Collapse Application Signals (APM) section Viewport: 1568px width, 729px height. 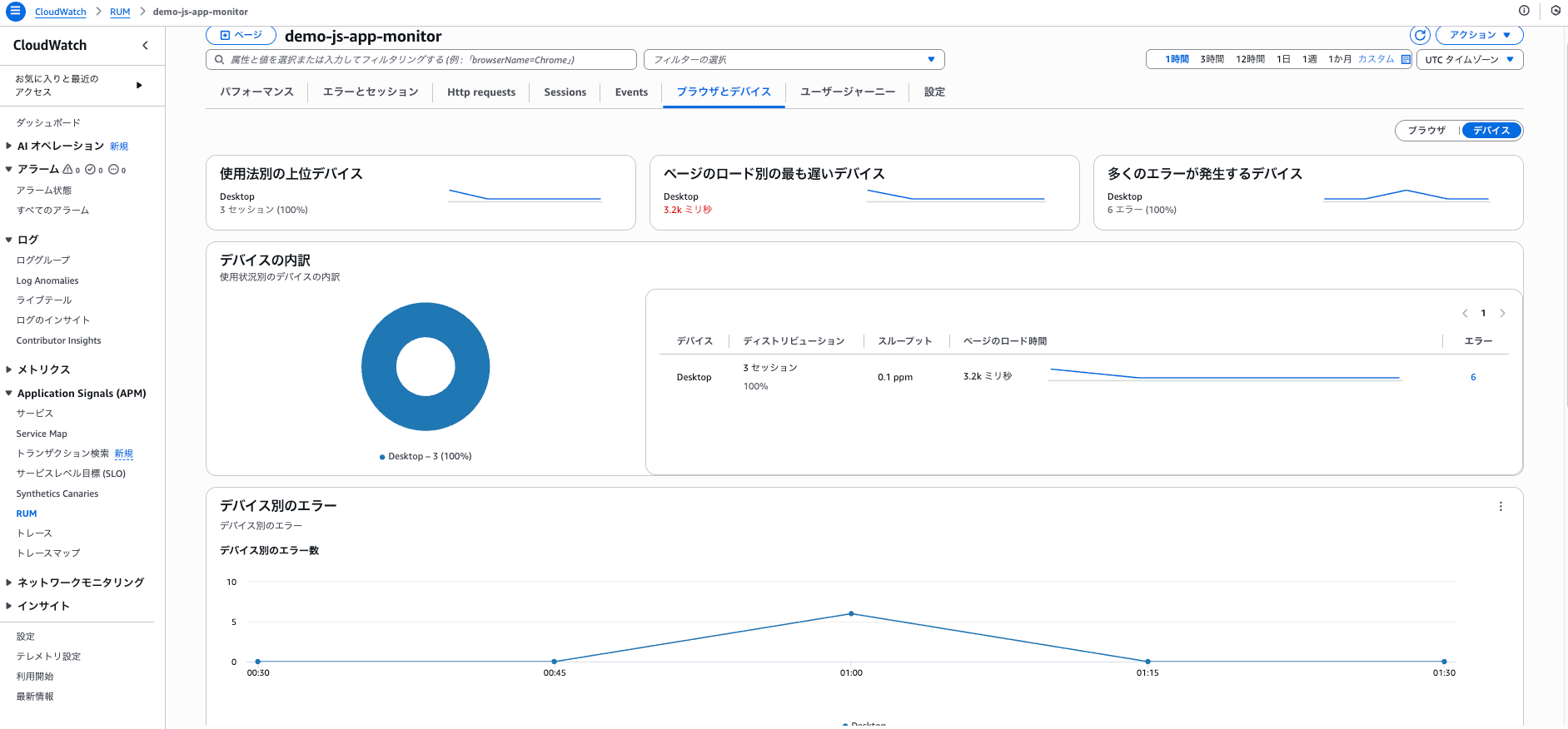pyautogui.click(x=8, y=393)
